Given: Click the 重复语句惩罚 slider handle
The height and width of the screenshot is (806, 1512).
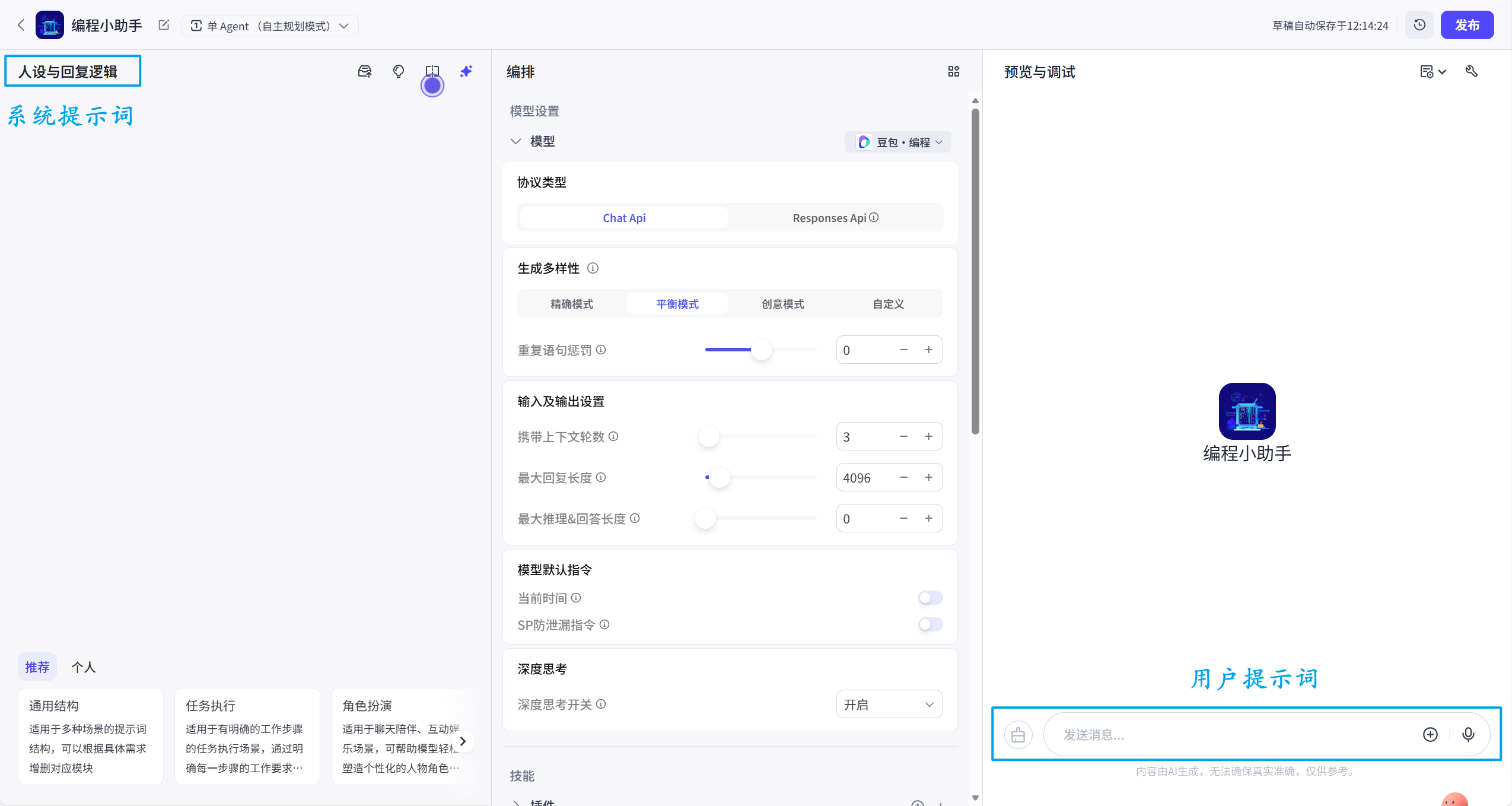Looking at the screenshot, I should (x=761, y=350).
